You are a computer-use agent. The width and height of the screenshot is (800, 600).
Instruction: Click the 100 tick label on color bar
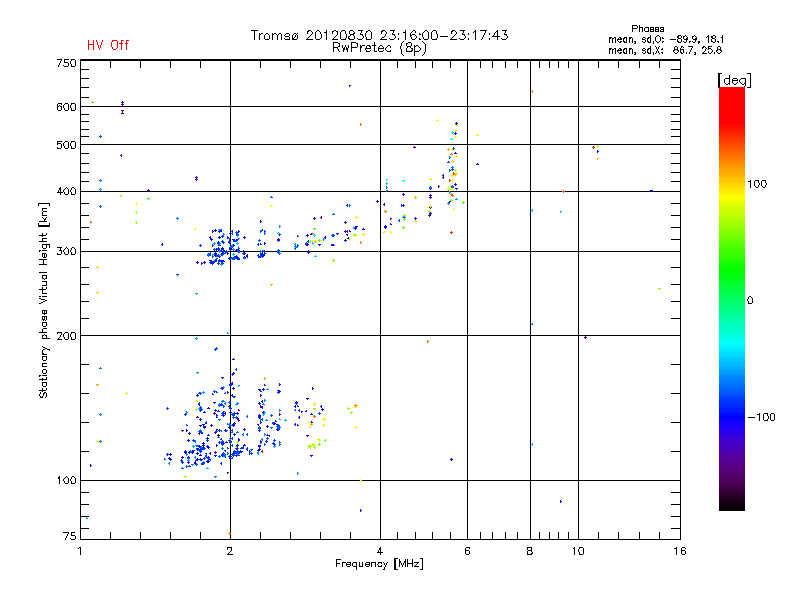[x=757, y=184]
